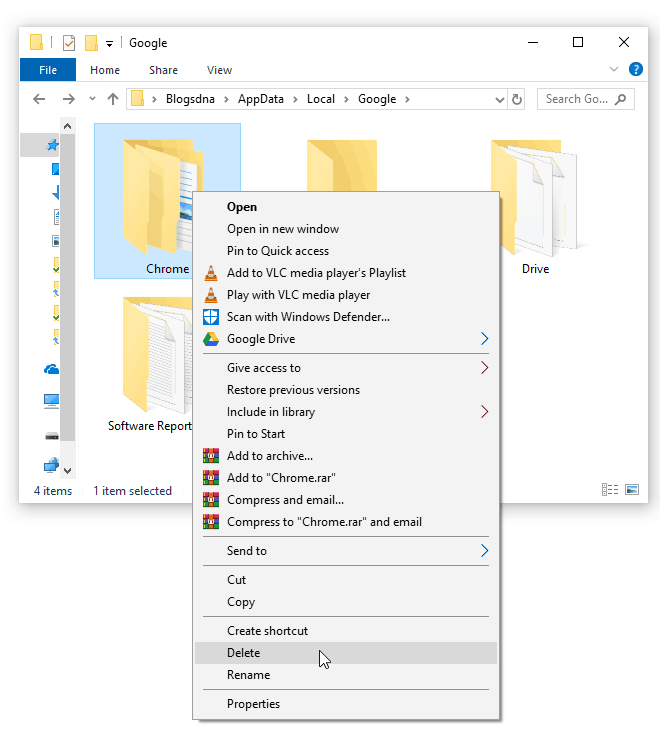660x732 pixels.
Task: Select the This PC monitor icon
Action: (x=51, y=401)
